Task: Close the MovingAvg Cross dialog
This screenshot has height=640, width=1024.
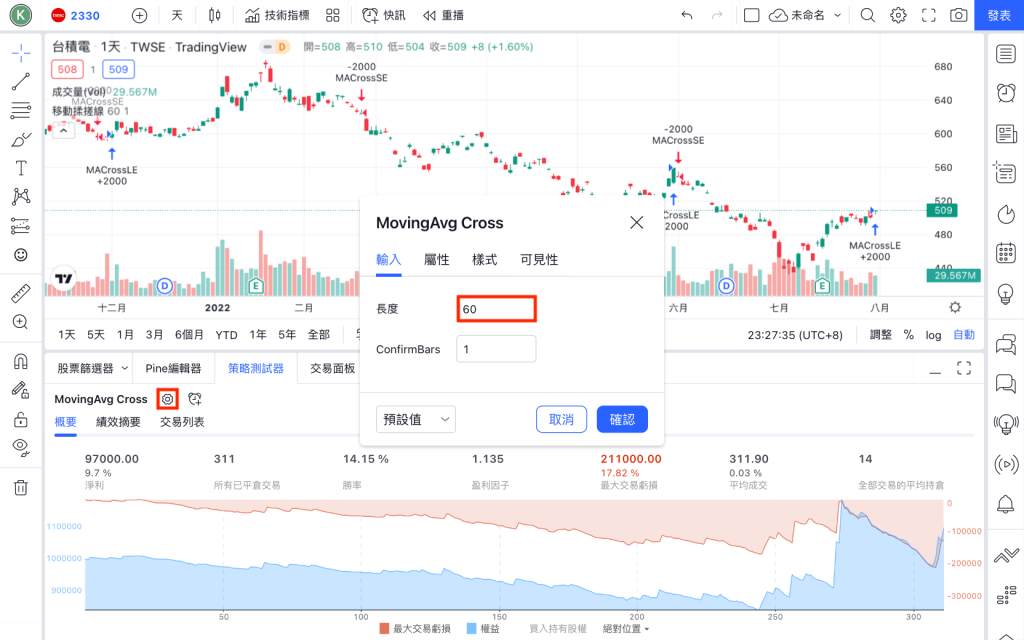Action: pos(637,223)
